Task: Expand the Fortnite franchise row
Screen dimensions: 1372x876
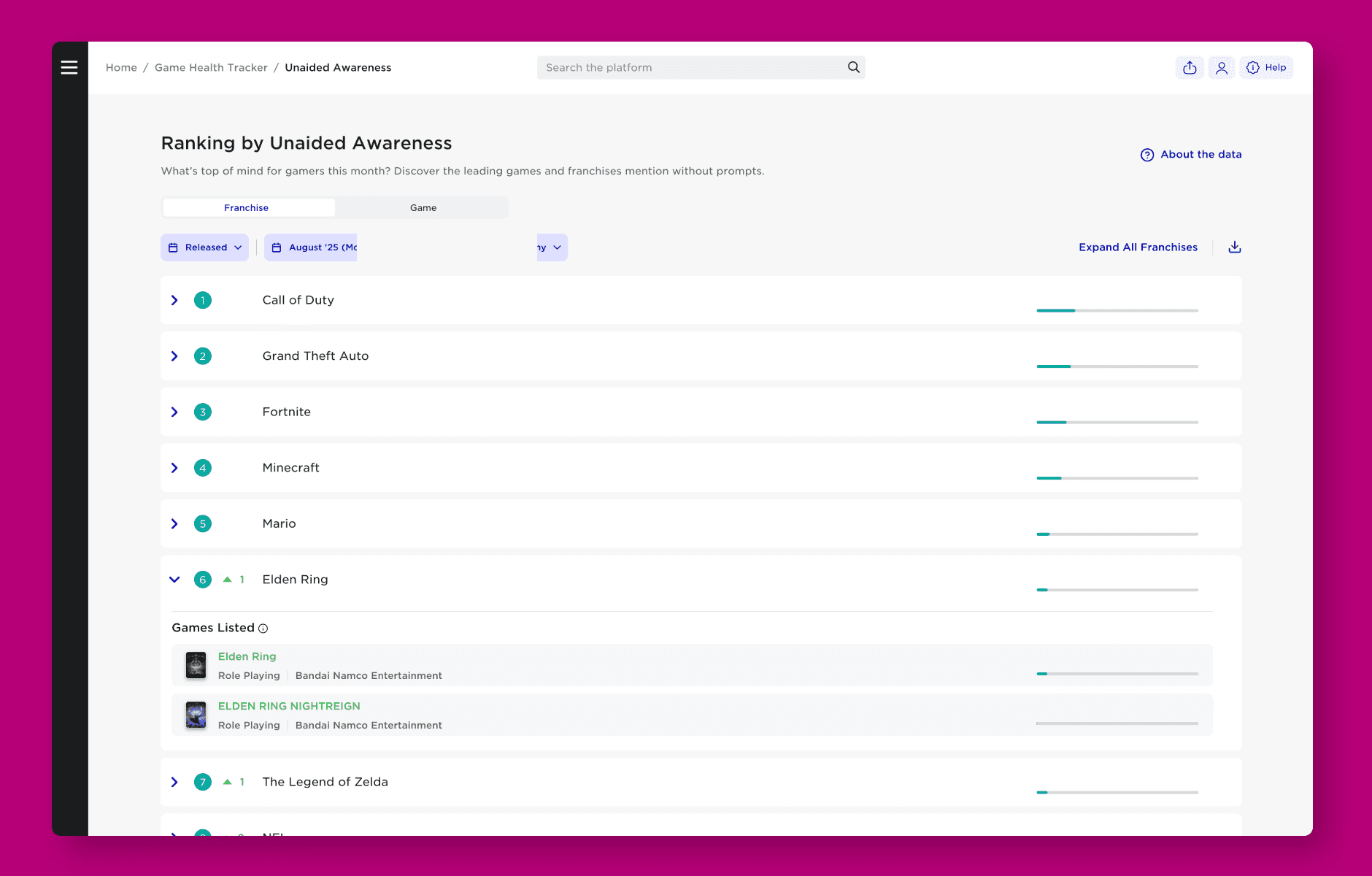Action: coord(174,412)
